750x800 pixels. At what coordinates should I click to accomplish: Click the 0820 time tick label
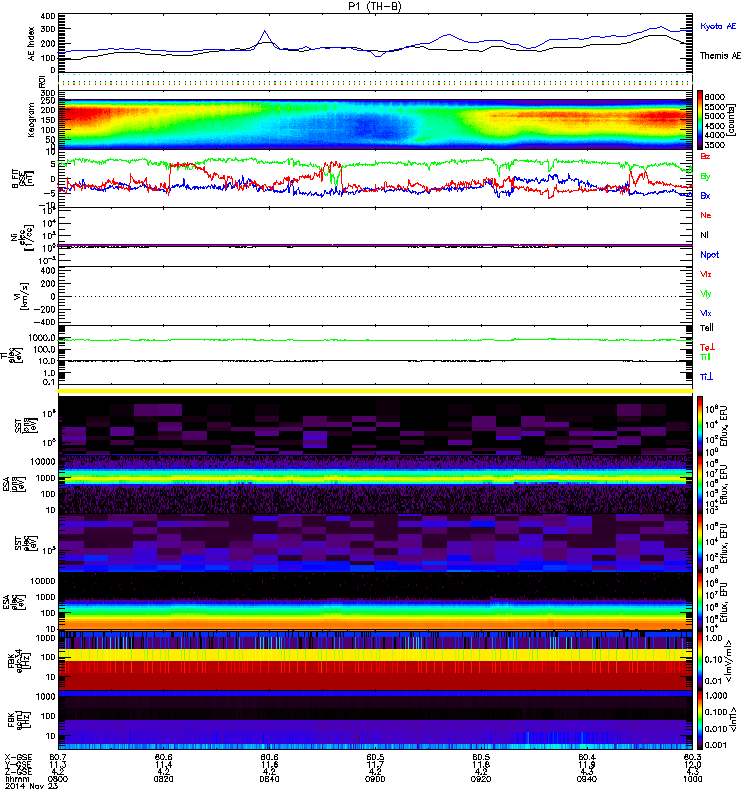(163, 779)
